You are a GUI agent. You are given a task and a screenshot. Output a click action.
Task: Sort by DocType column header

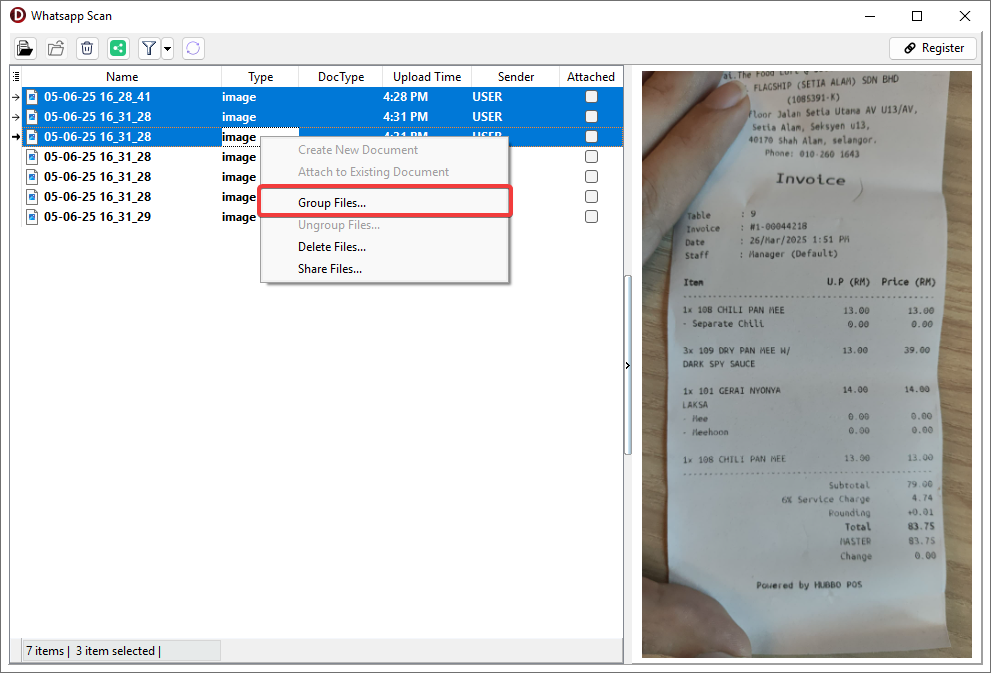[341, 76]
